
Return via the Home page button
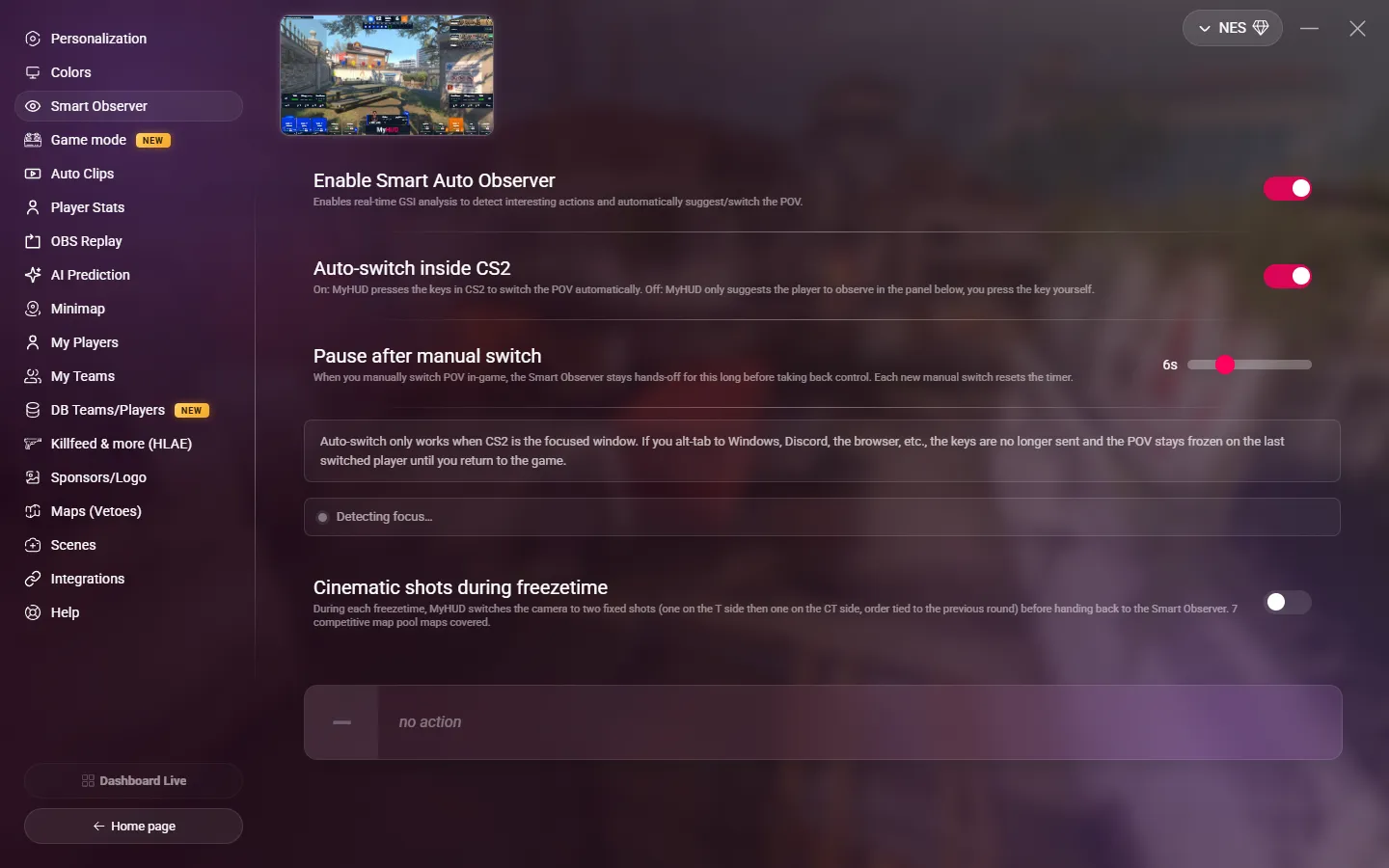click(133, 826)
